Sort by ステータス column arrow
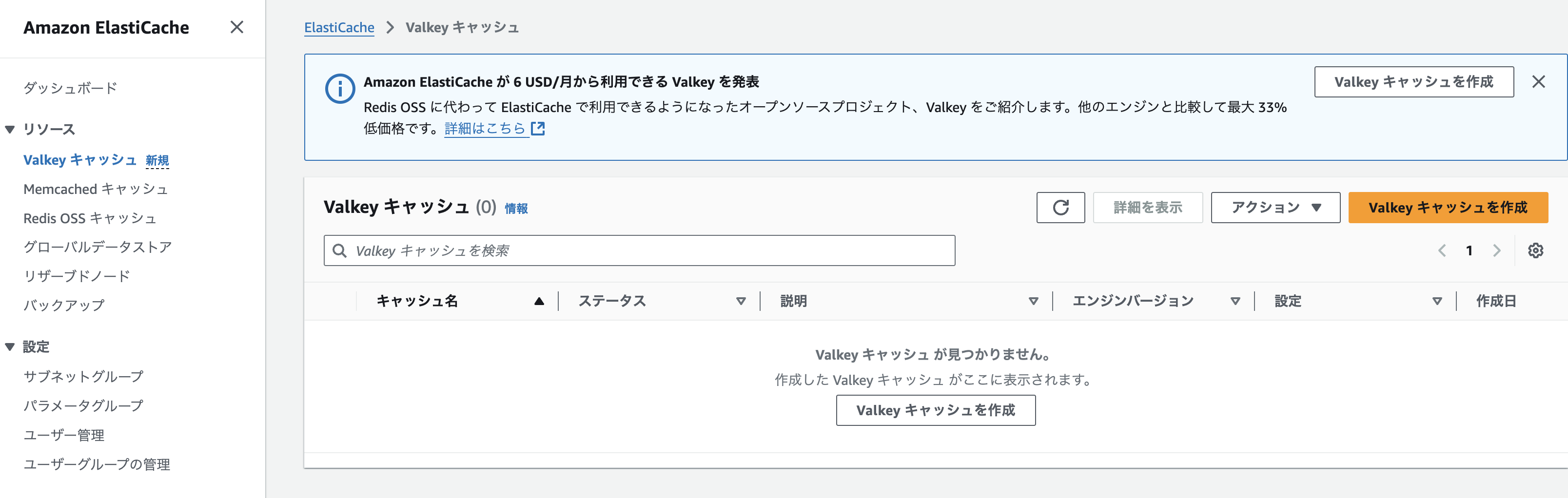The image size is (1568, 498). pyautogui.click(x=741, y=301)
